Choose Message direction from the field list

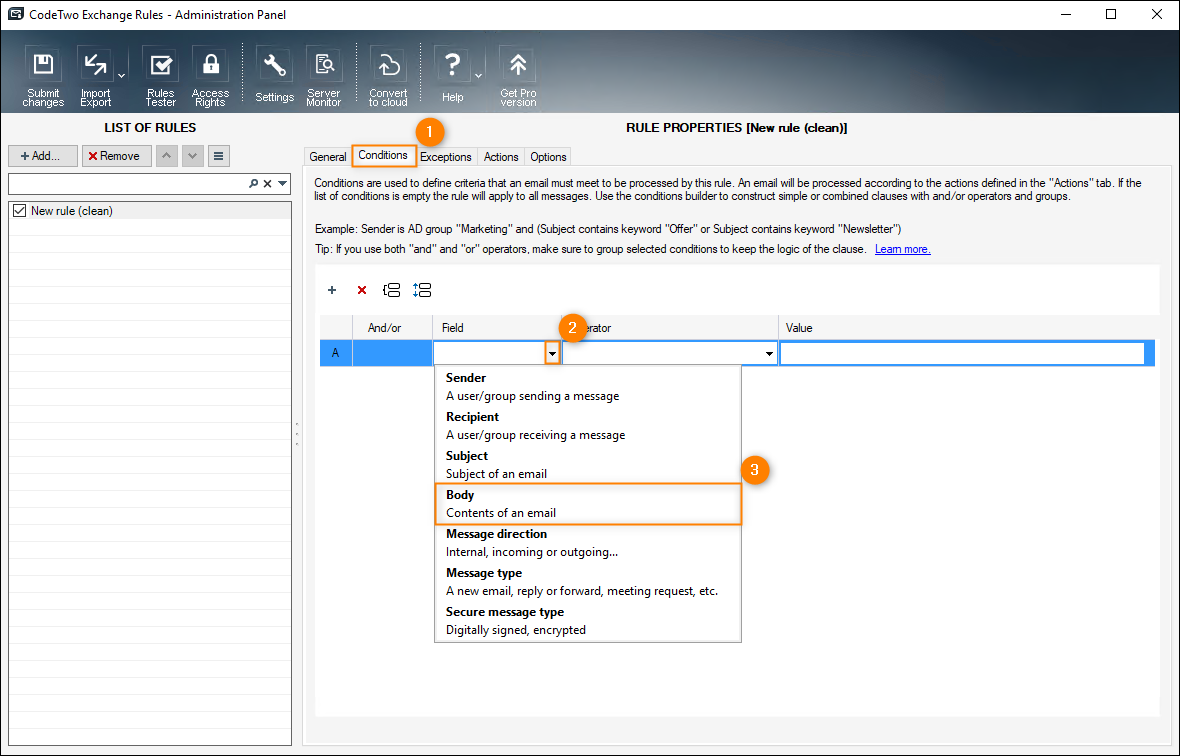click(588, 543)
